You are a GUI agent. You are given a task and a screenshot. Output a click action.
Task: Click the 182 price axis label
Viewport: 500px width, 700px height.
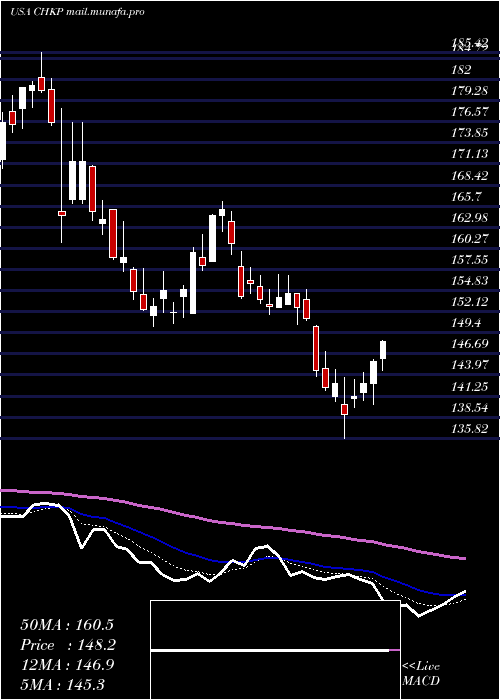click(461, 70)
